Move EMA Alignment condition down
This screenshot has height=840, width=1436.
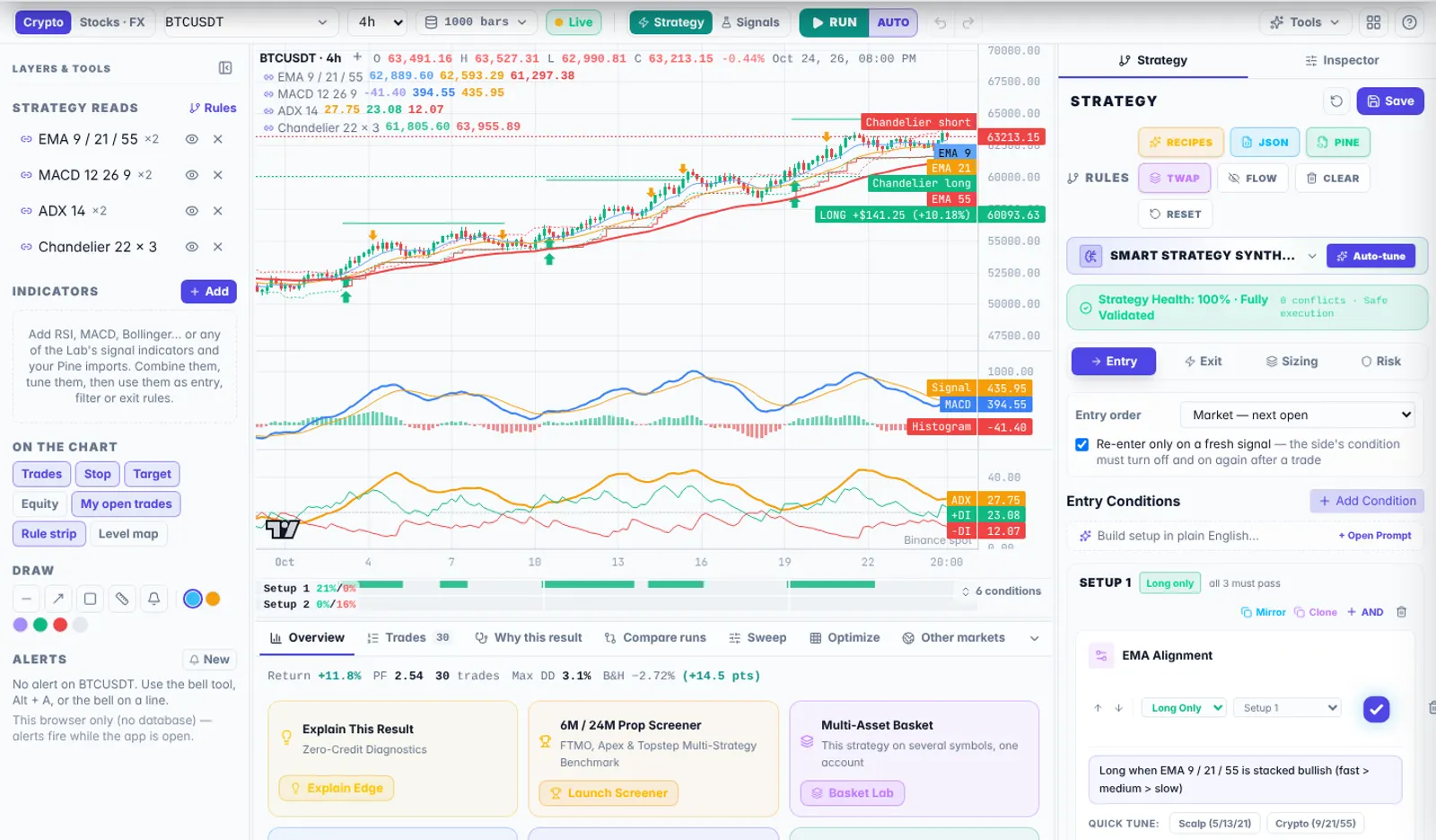pos(1118,708)
